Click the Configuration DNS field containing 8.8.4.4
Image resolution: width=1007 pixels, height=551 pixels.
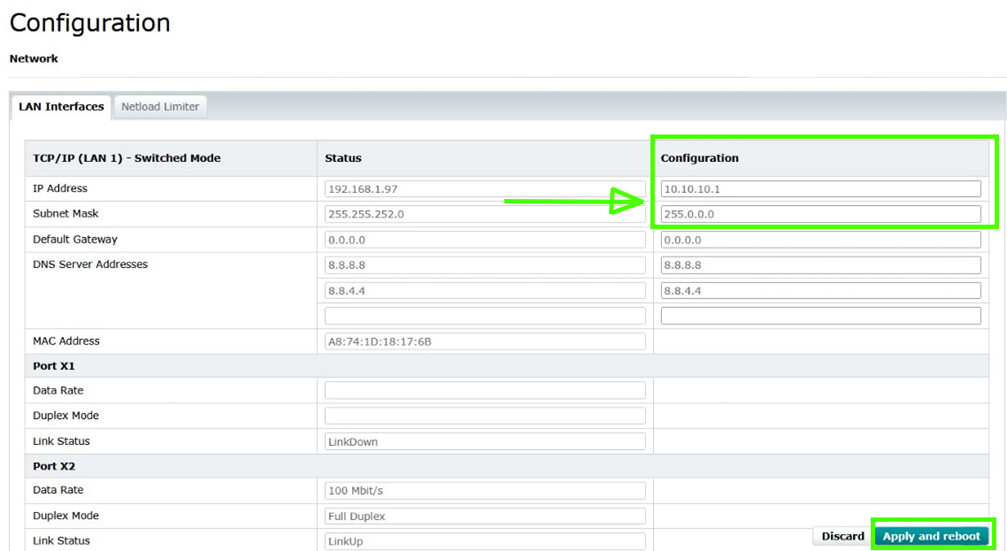(820, 290)
